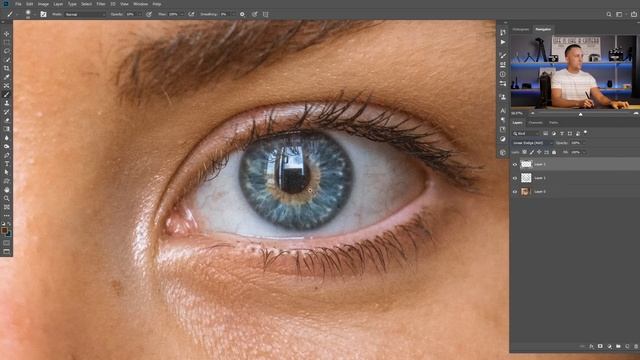Toggle the Brush Settings panel button
Image resolution: width=640 pixels, height=360 pixels.
point(43,14)
